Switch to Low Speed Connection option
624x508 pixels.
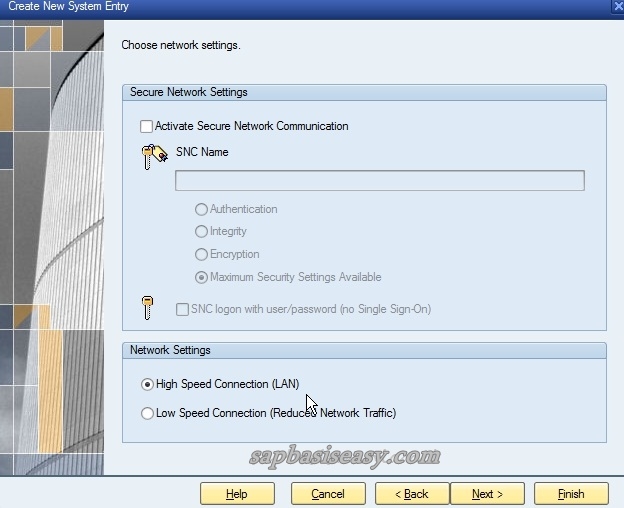click(148, 413)
